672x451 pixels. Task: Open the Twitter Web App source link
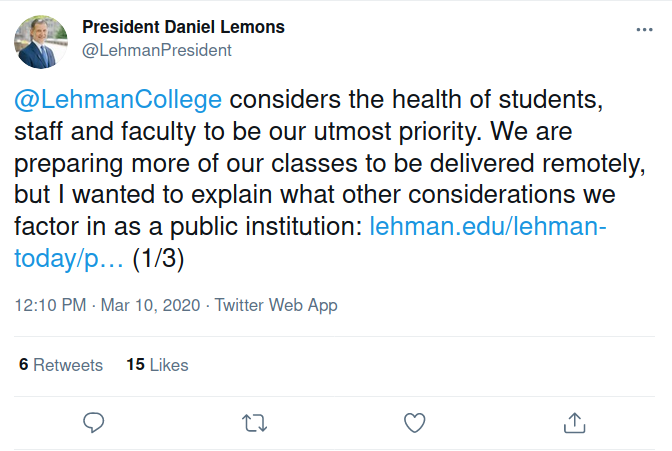(x=276, y=305)
